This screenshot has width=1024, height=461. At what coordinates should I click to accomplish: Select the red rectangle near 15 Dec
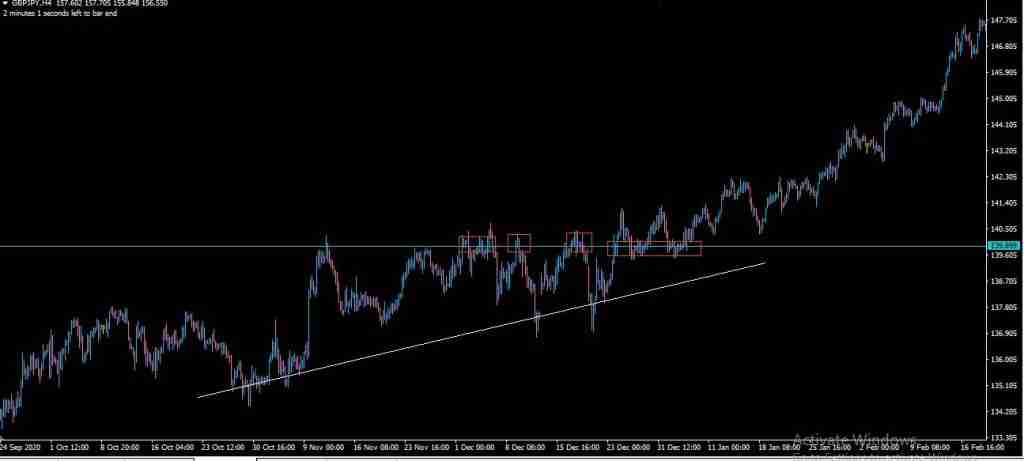coord(579,241)
